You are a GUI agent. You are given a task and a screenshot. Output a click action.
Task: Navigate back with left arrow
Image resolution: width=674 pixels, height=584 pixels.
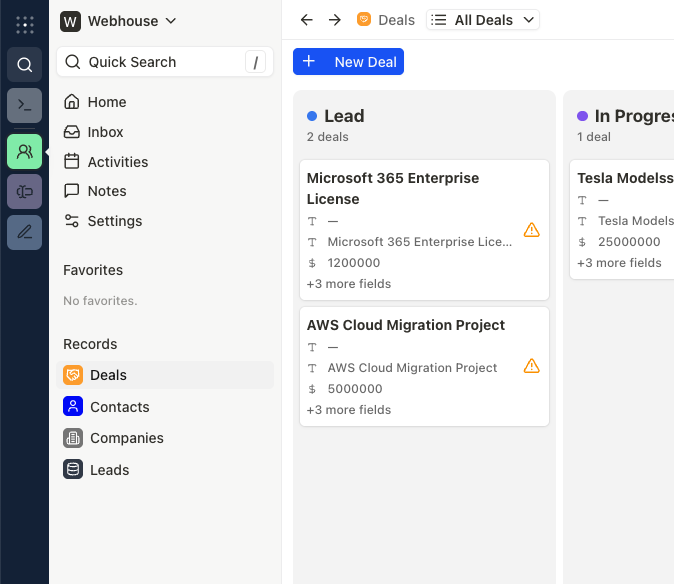(306, 20)
